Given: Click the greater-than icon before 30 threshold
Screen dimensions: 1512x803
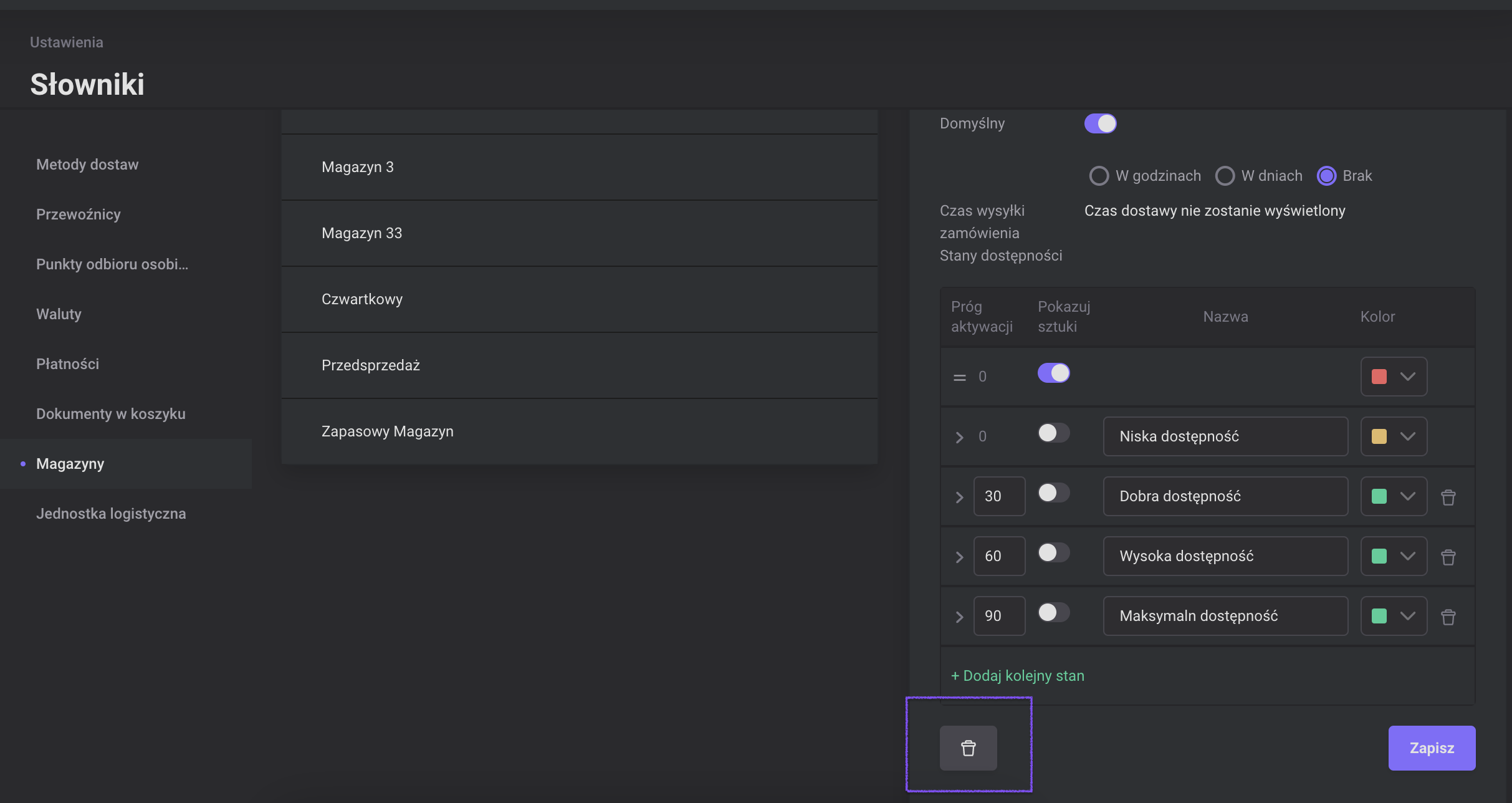Looking at the screenshot, I should tap(959, 497).
